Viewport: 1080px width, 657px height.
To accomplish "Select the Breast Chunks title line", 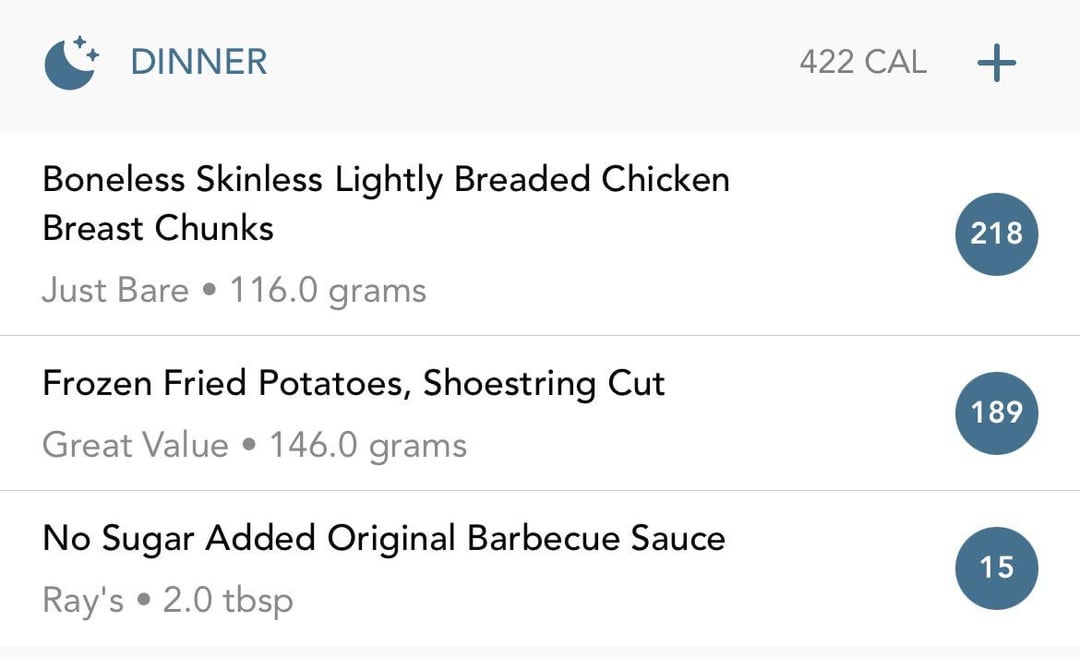I will [158, 228].
